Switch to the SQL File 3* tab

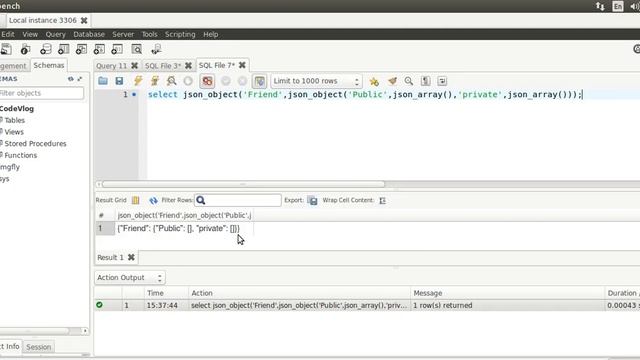coord(162,66)
